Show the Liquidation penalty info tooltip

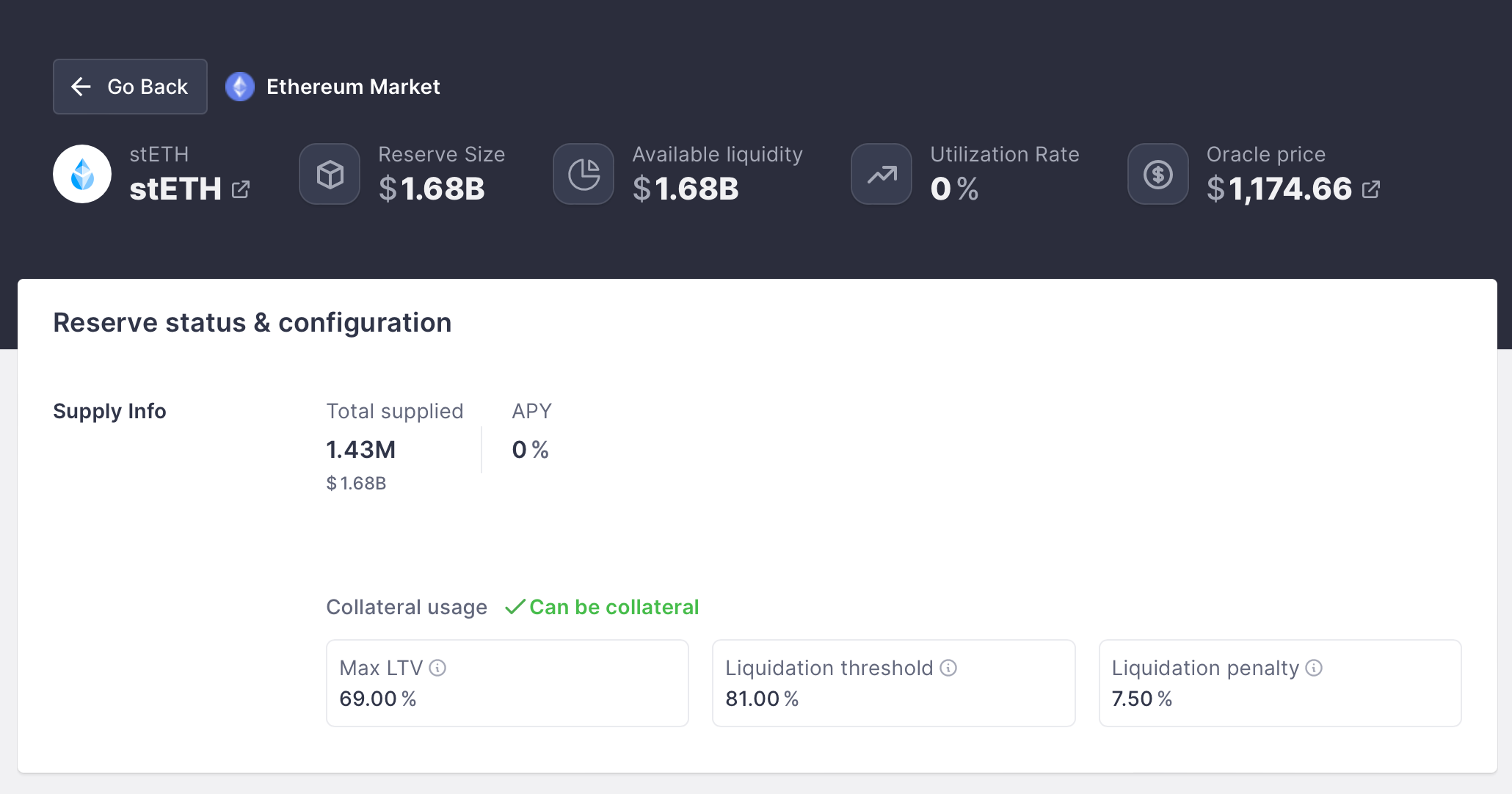tap(1314, 668)
